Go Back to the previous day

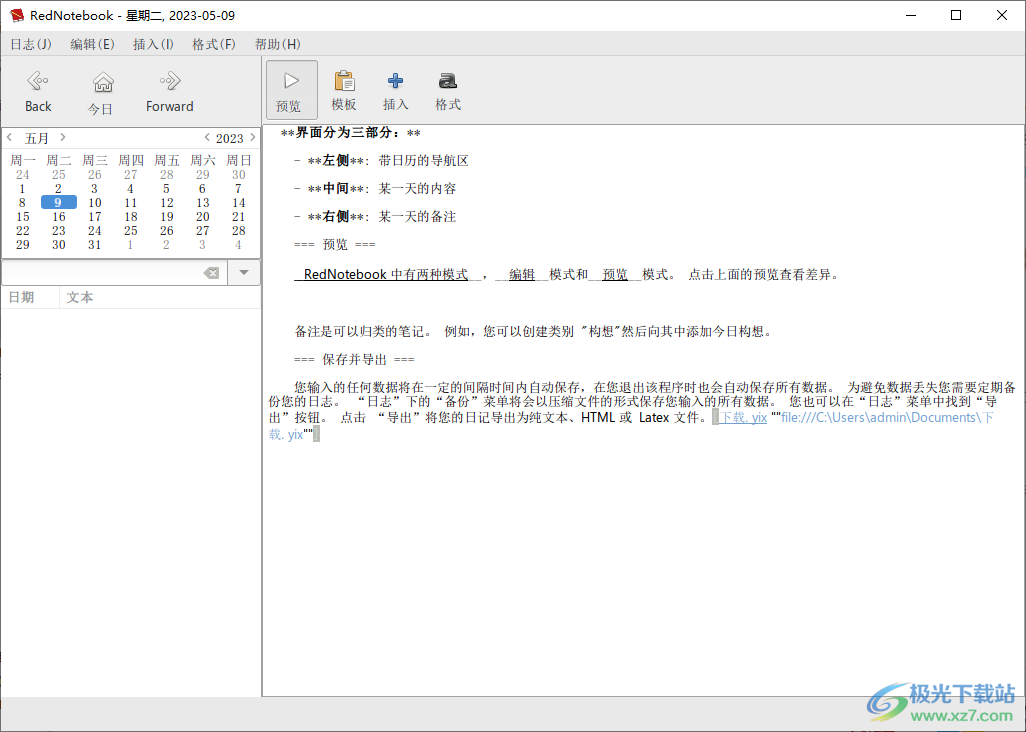coord(38,92)
